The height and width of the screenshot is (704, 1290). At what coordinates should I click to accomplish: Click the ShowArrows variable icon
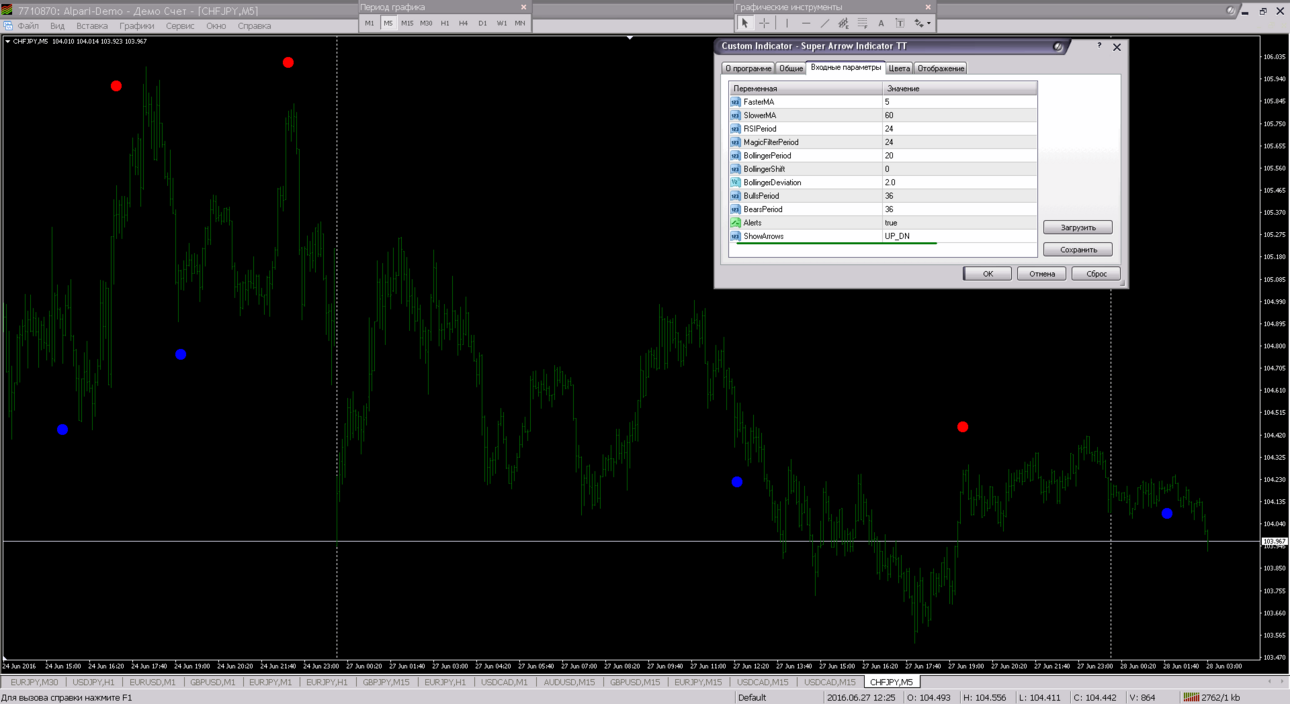point(735,236)
